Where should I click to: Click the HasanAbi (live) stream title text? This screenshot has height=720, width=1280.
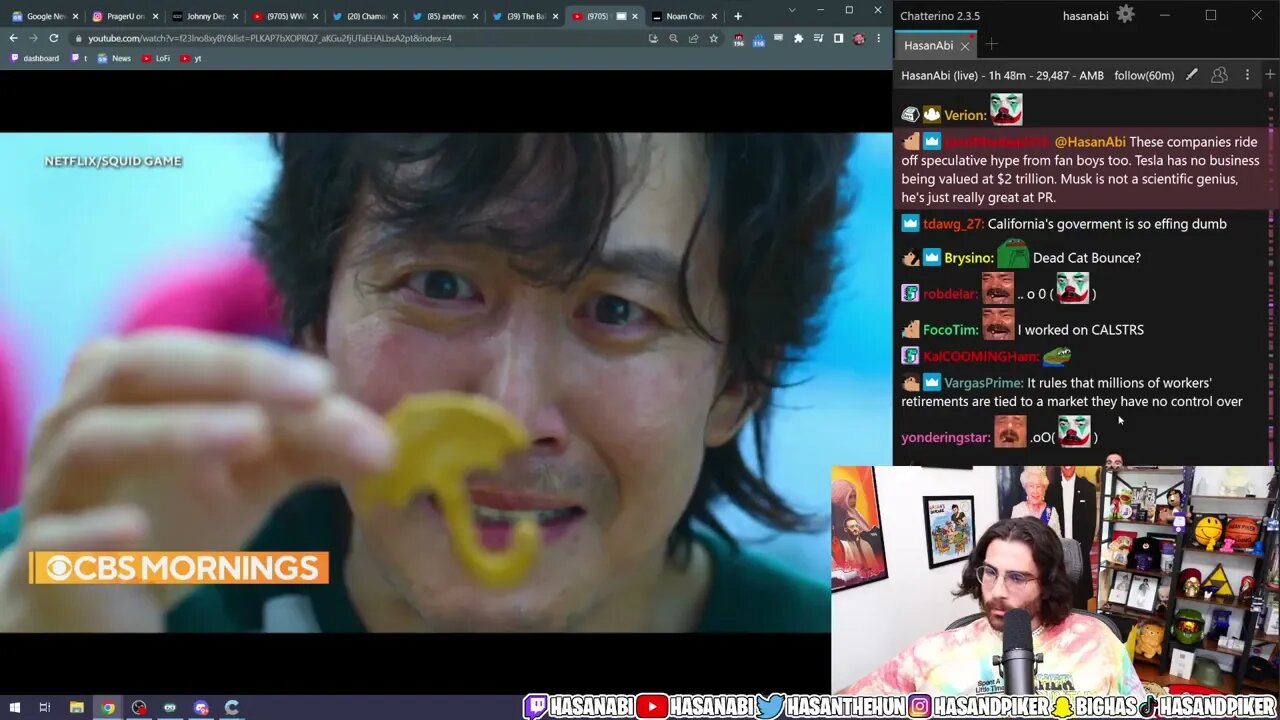point(1003,76)
